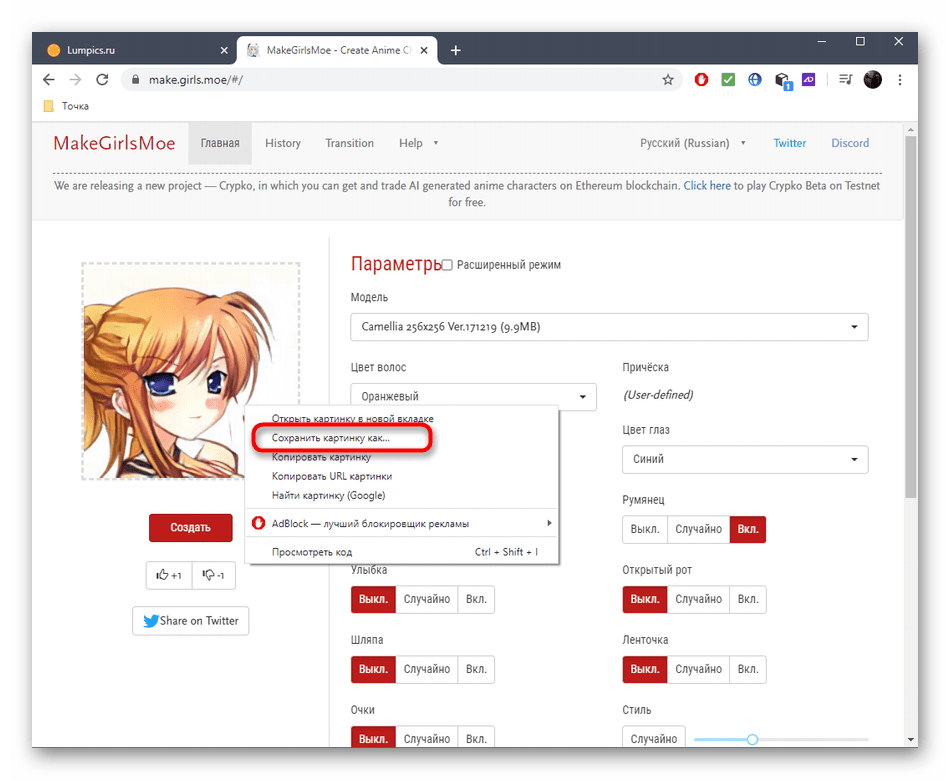
Task: Open the Chrome profile avatar icon
Action: tap(872, 80)
